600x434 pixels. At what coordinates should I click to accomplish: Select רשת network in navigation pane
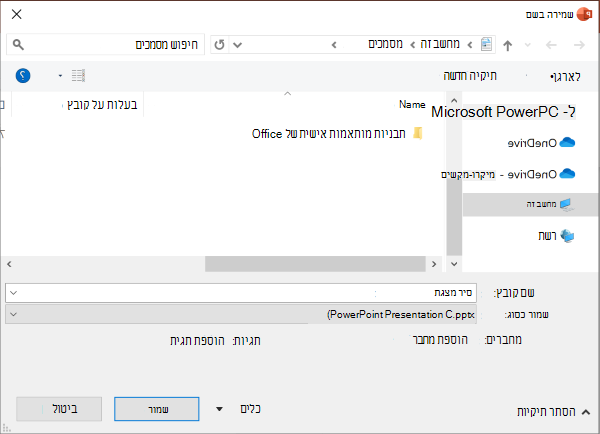pos(556,236)
